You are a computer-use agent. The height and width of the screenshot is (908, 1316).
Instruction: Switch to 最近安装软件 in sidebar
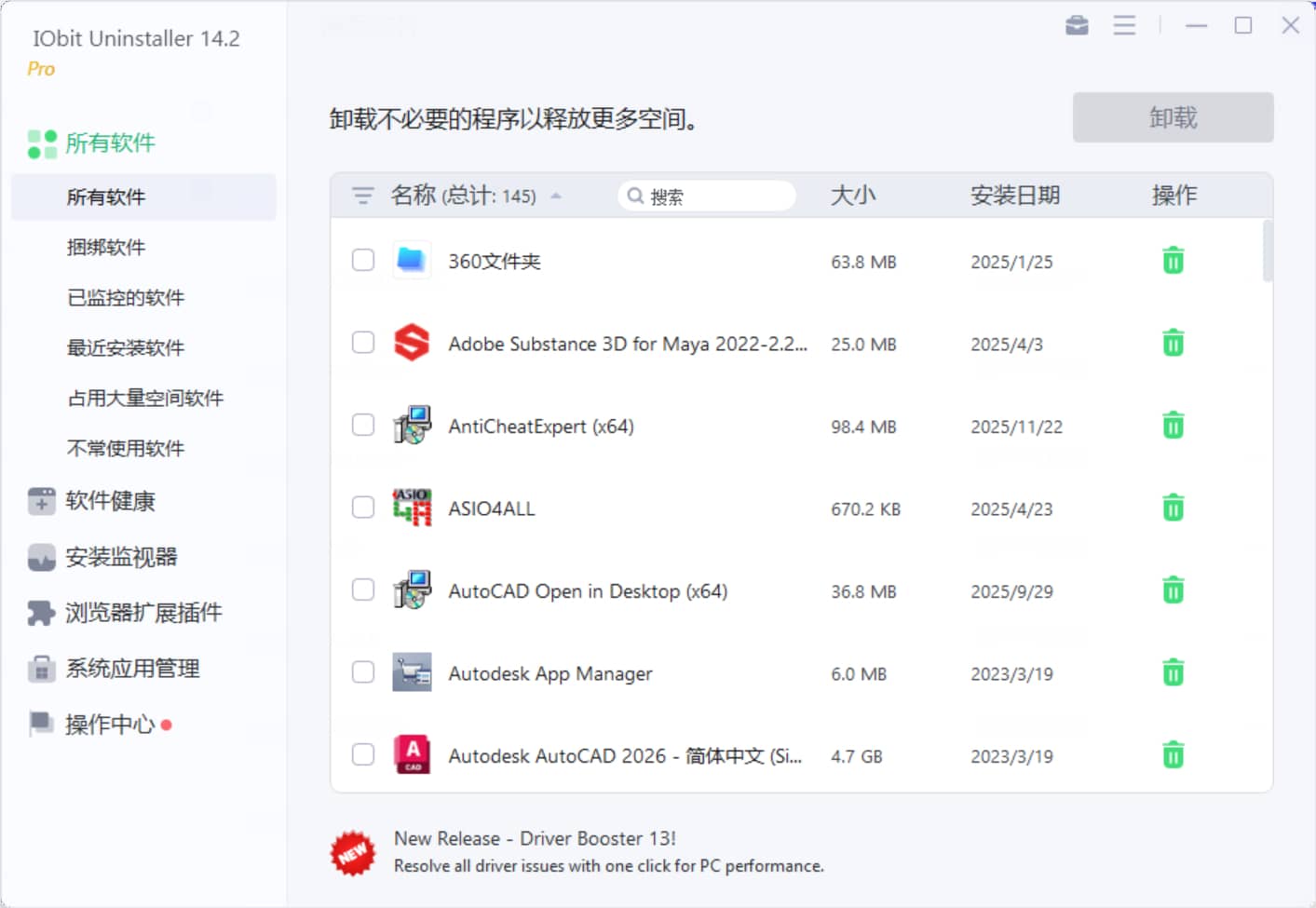coord(126,348)
